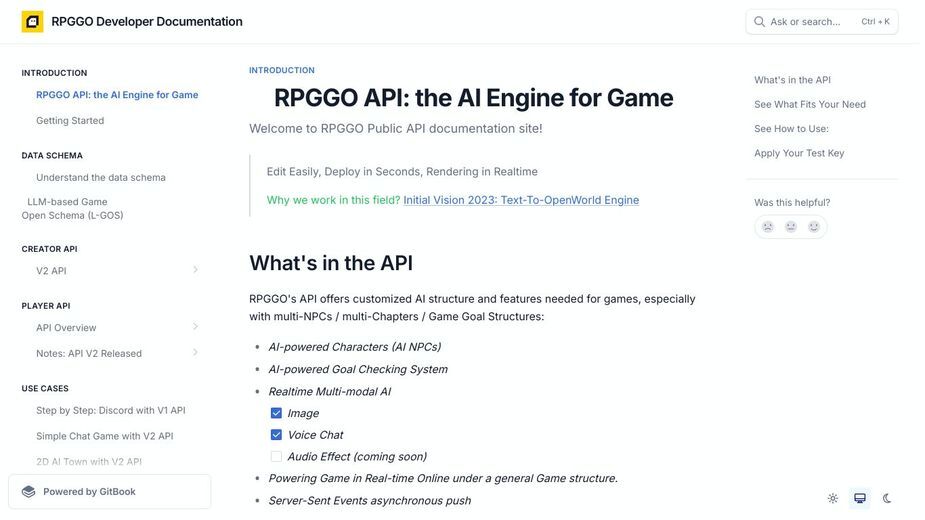Click the RPGGO yellow logo icon

32,22
